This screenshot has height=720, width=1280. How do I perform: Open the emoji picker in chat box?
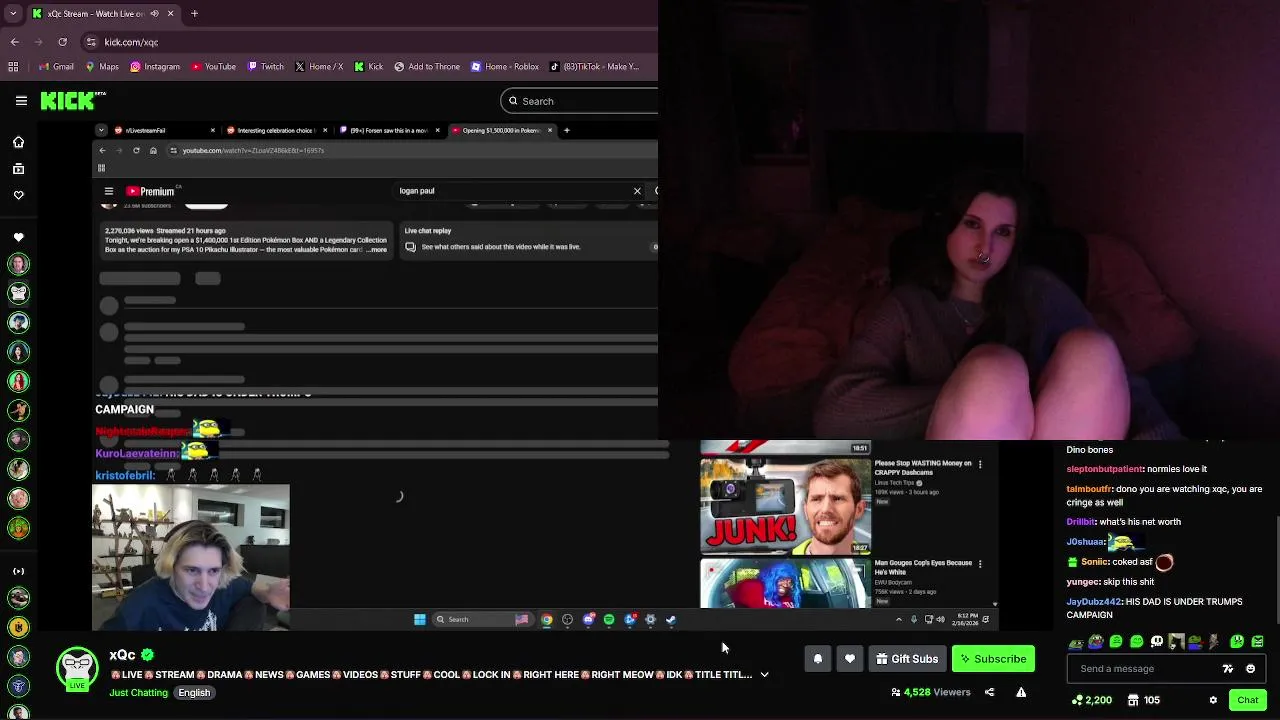point(1250,669)
